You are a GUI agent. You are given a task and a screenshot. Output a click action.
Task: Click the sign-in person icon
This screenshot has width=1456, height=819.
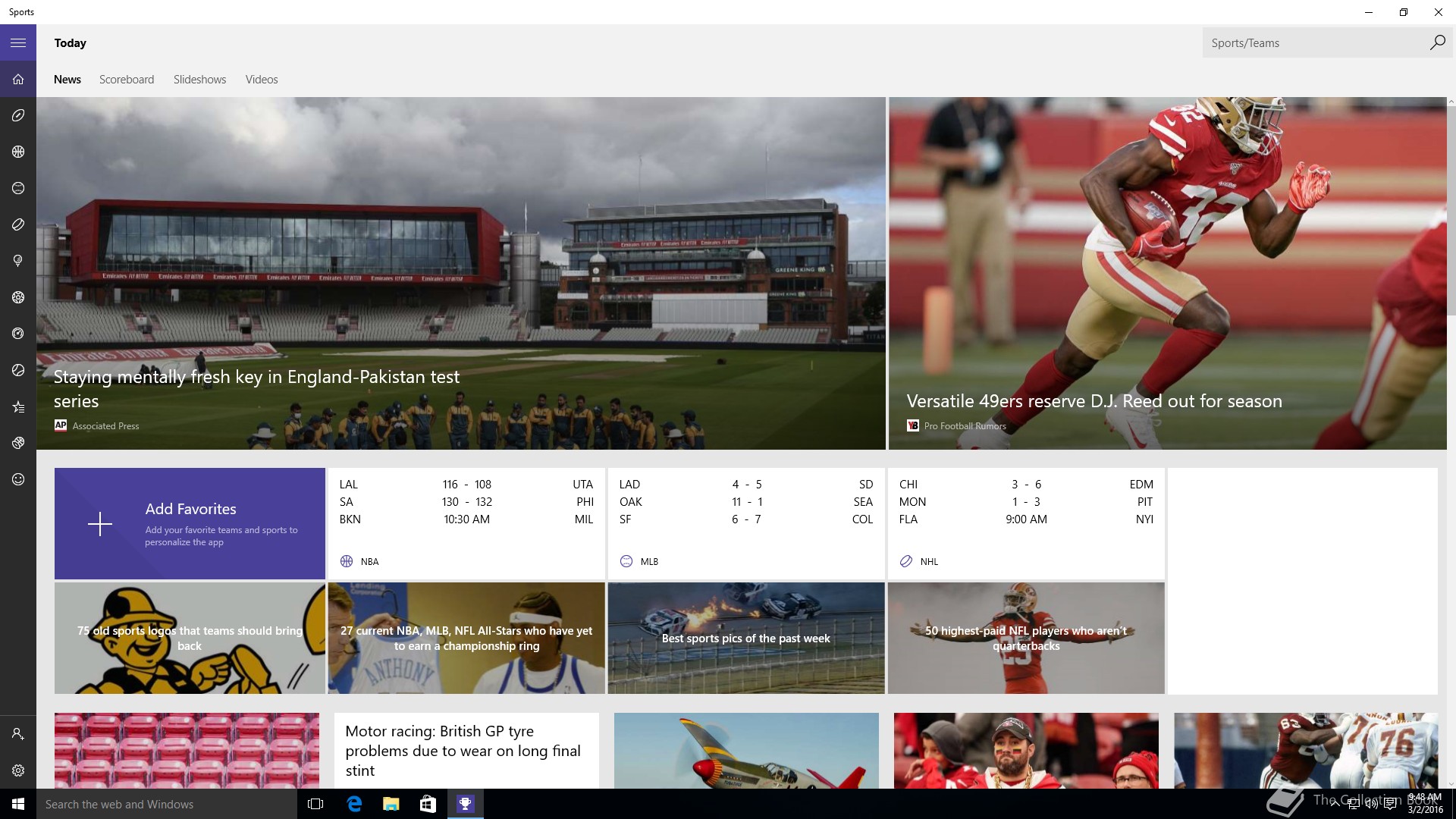pyautogui.click(x=18, y=734)
